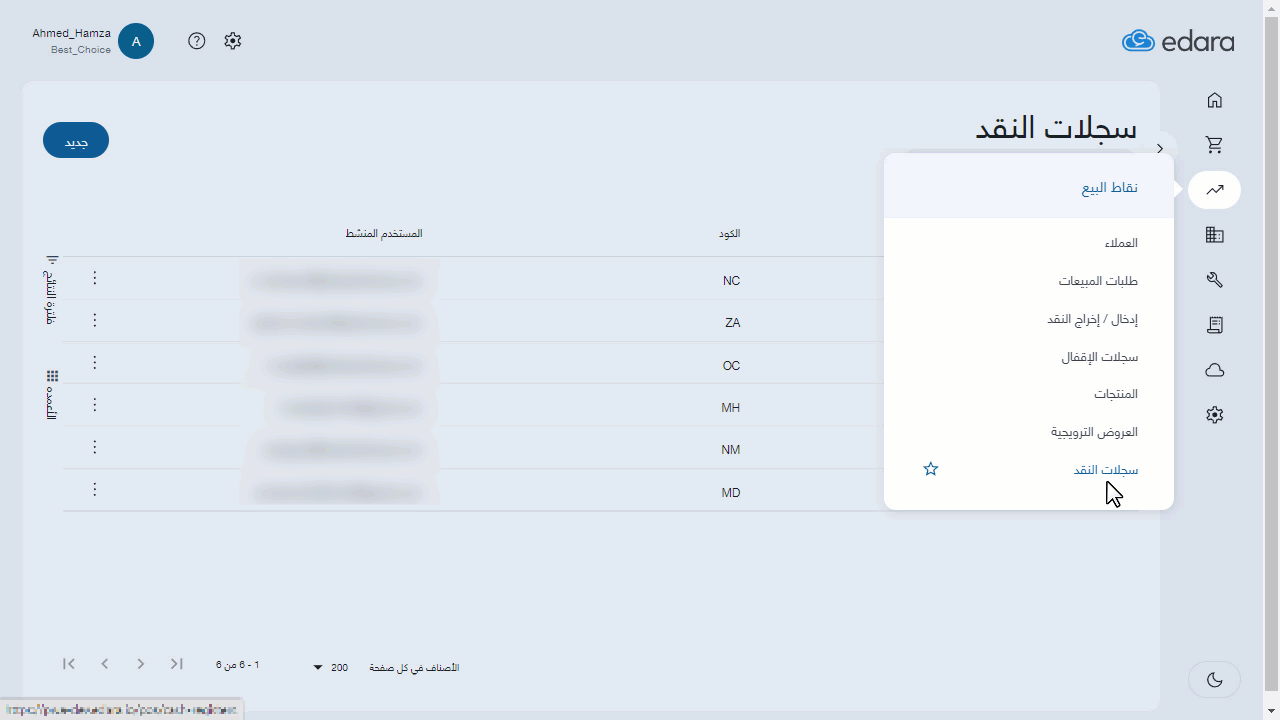Open the user avatar A menu
This screenshot has width=1280, height=720.
click(x=136, y=41)
